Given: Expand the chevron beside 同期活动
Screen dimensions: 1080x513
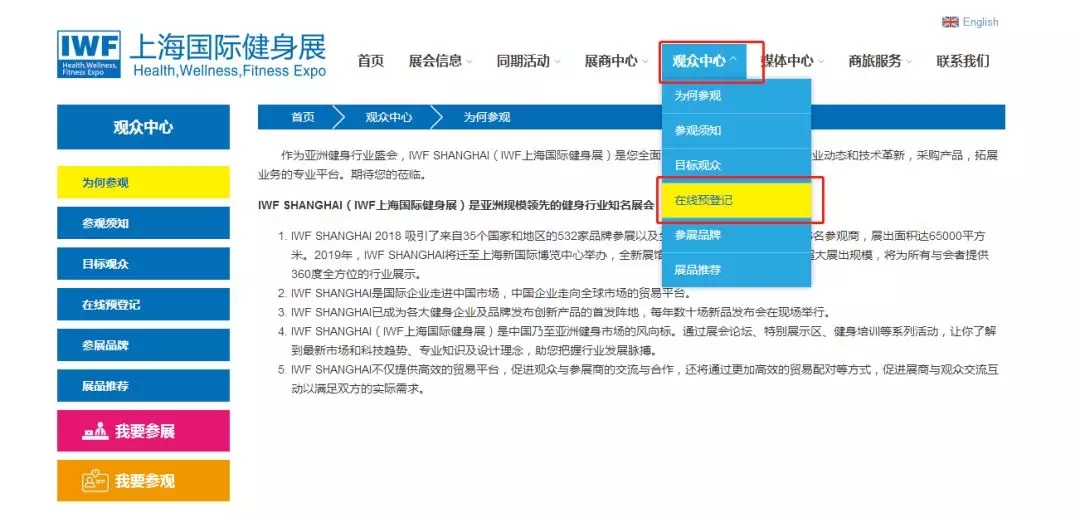Looking at the screenshot, I should point(557,62).
